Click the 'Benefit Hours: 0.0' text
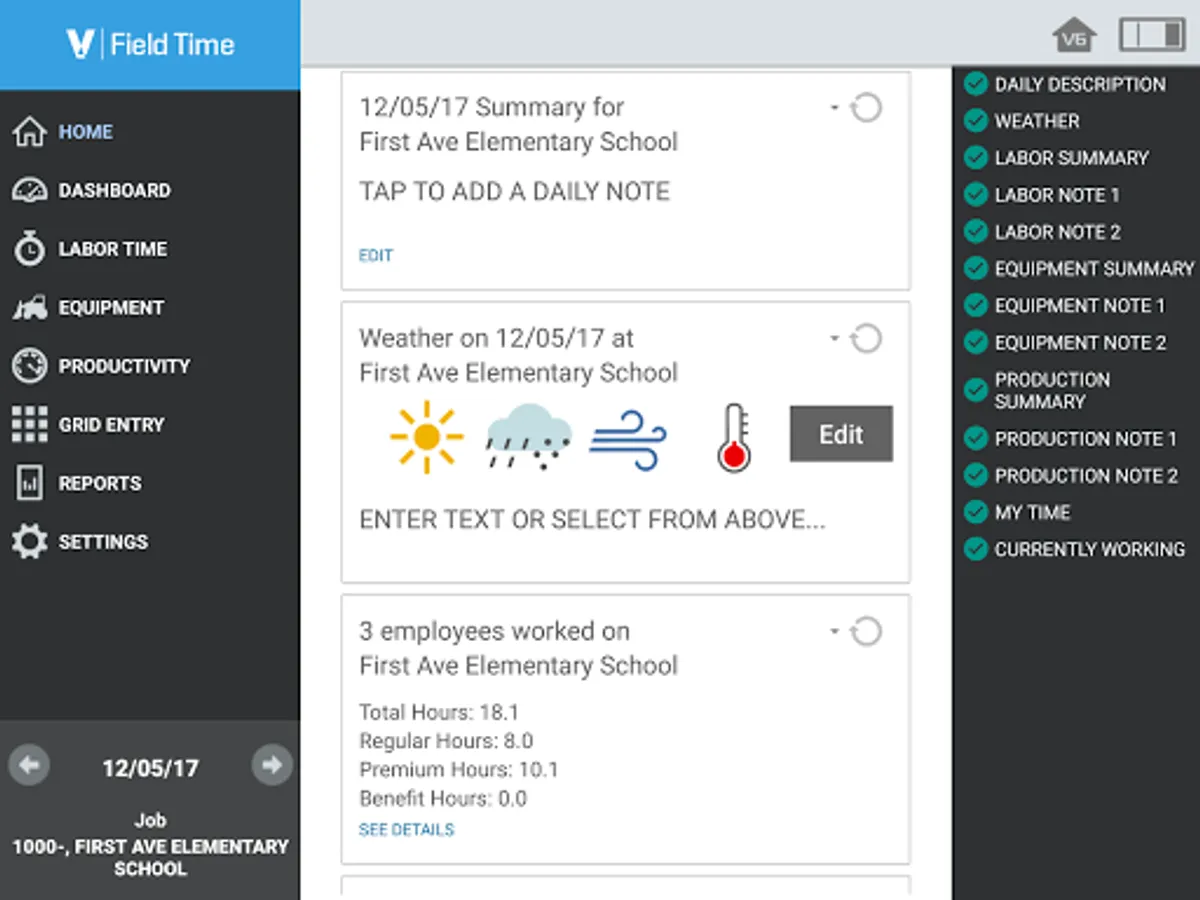The height and width of the screenshot is (900, 1200). (443, 799)
